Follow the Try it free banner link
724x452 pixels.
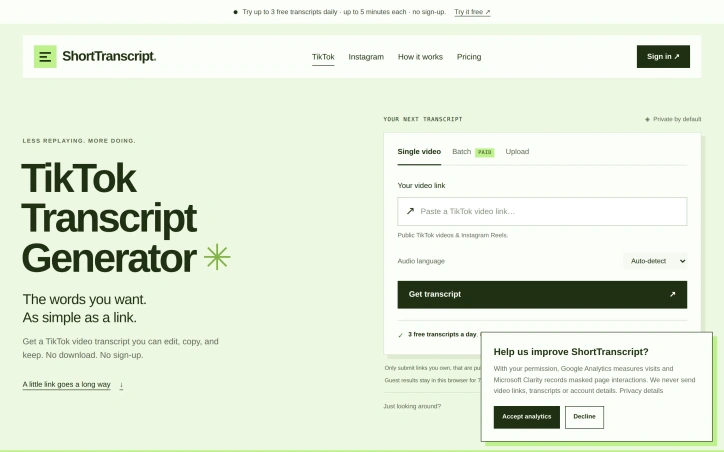coord(472,12)
